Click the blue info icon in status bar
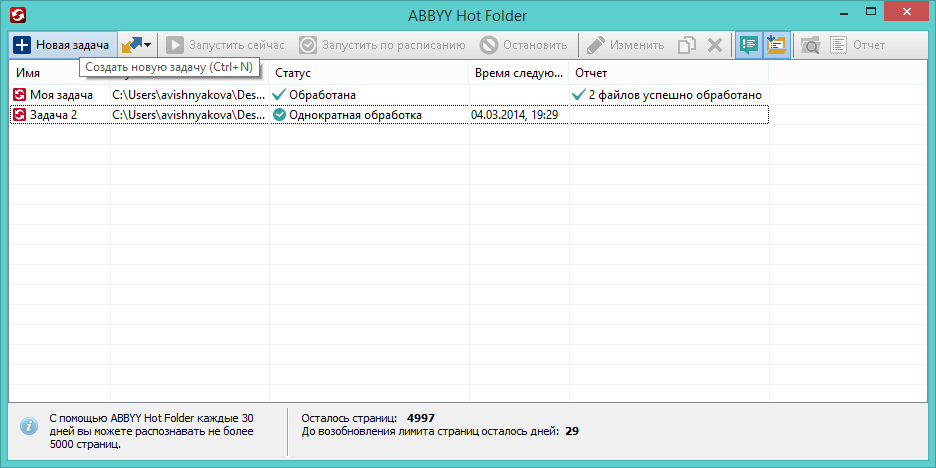Viewport: 936px width, 468px height. pyautogui.click(x=29, y=426)
